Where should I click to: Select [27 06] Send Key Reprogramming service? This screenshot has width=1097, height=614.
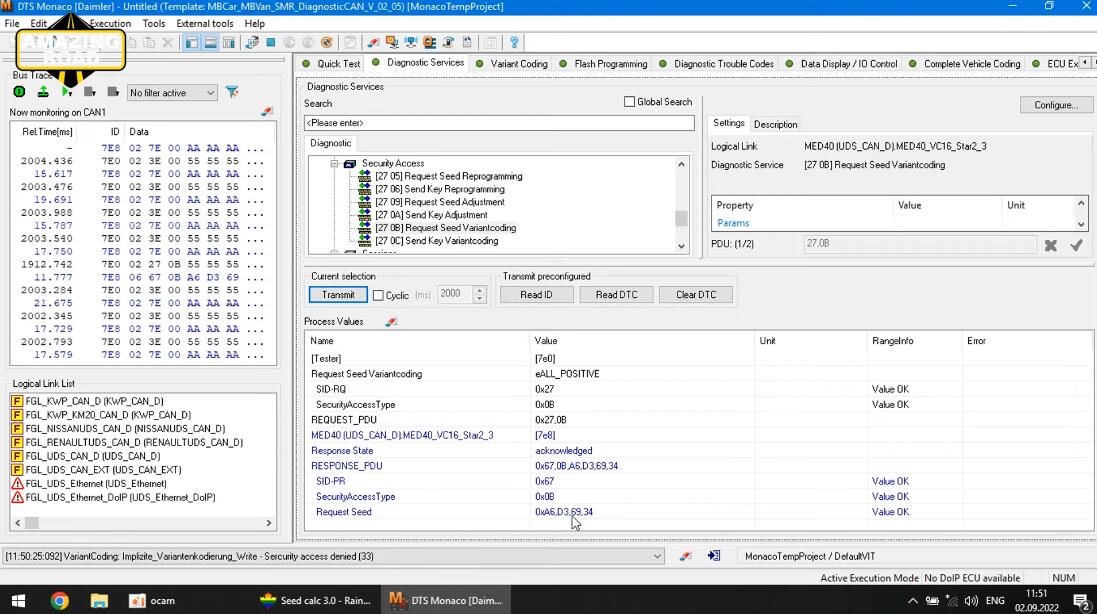coord(439,189)
